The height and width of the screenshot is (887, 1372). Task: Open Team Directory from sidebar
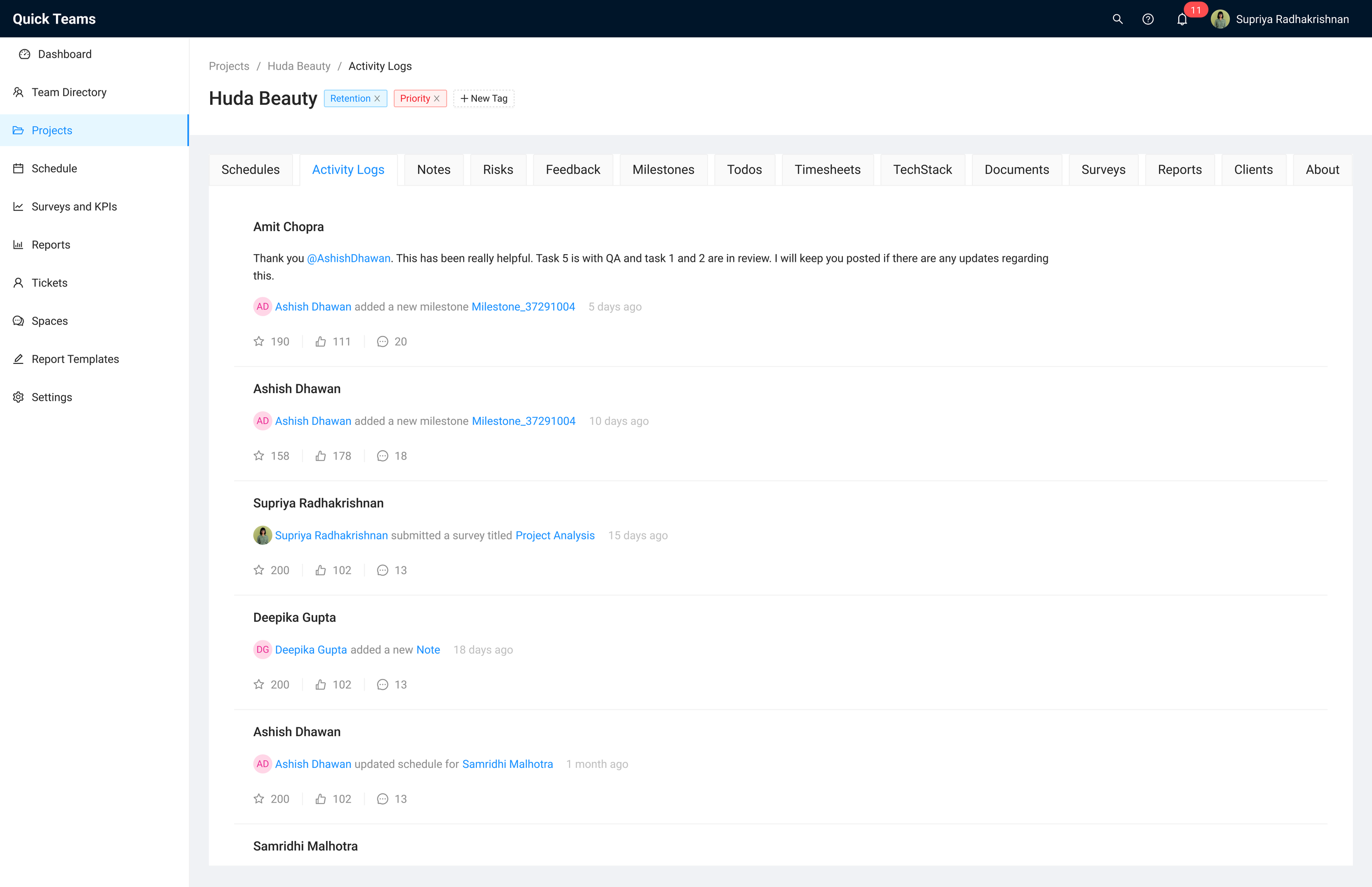tap(69, 92)
